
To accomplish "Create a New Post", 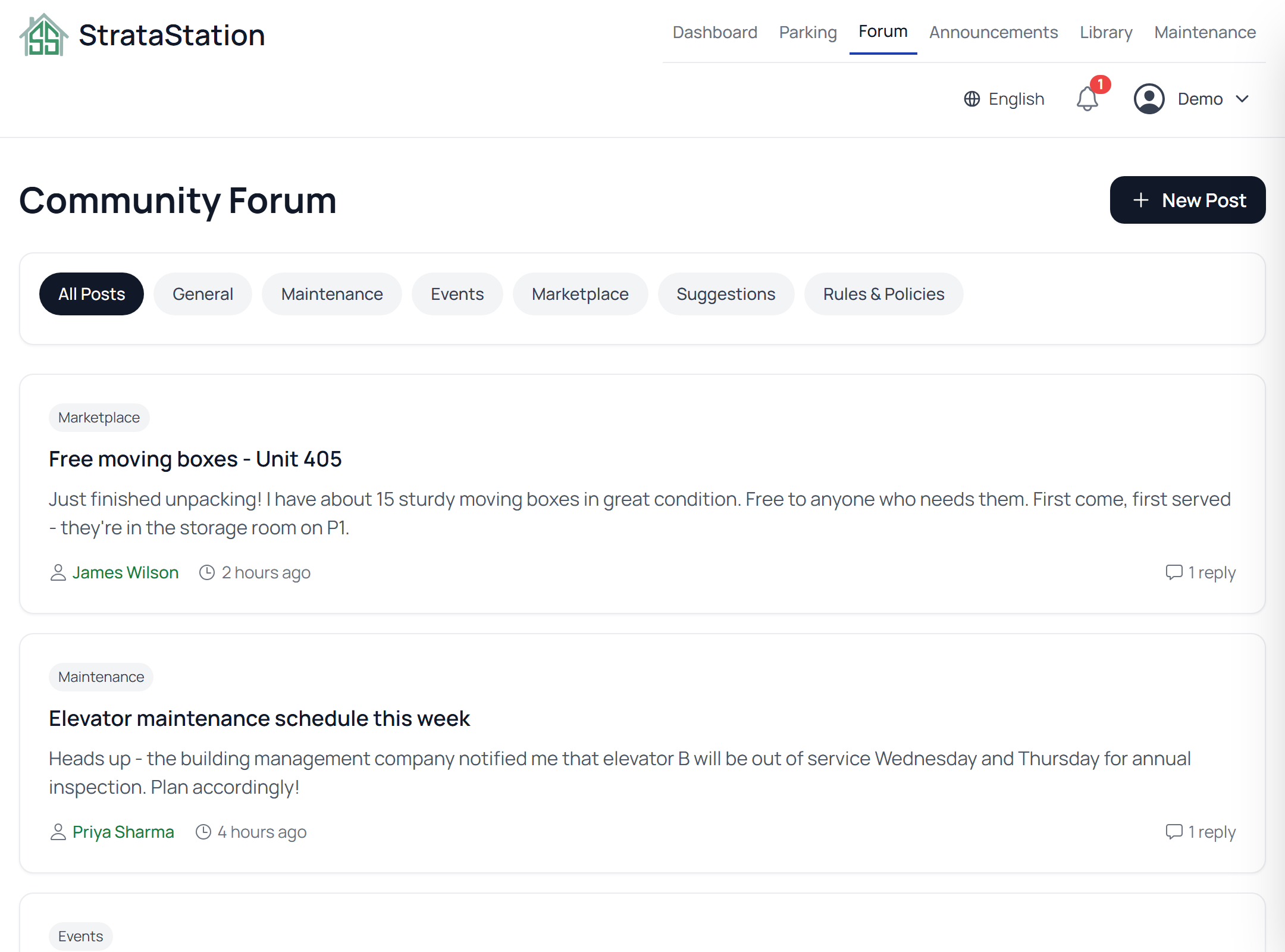I will (x=1187, y=200).
